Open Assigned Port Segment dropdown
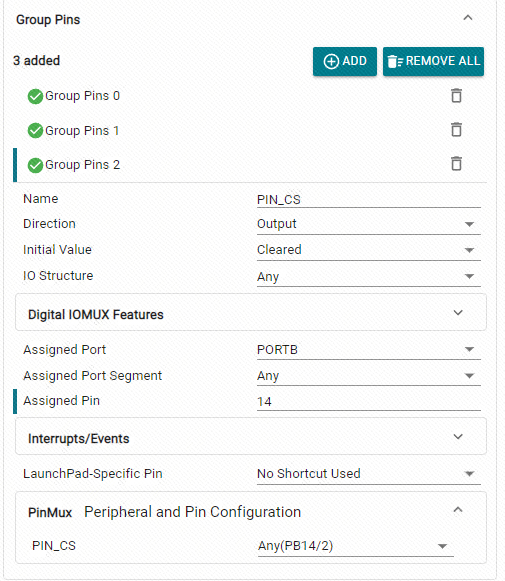 [x=369, y=376]
